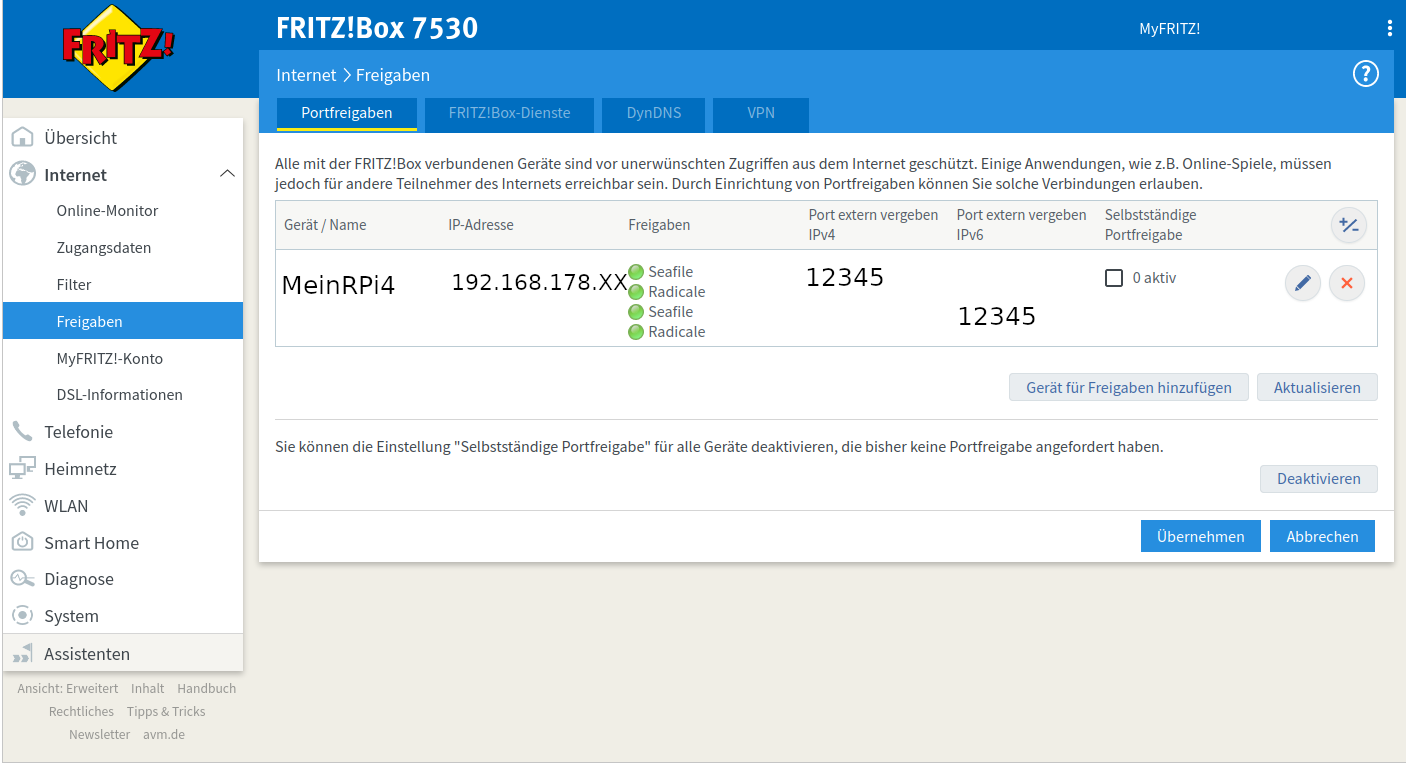Image resolution: width=1406 pixels, height=763 pixels.
Task: Click the Deaktivieren button
Action: (1318, 479)
